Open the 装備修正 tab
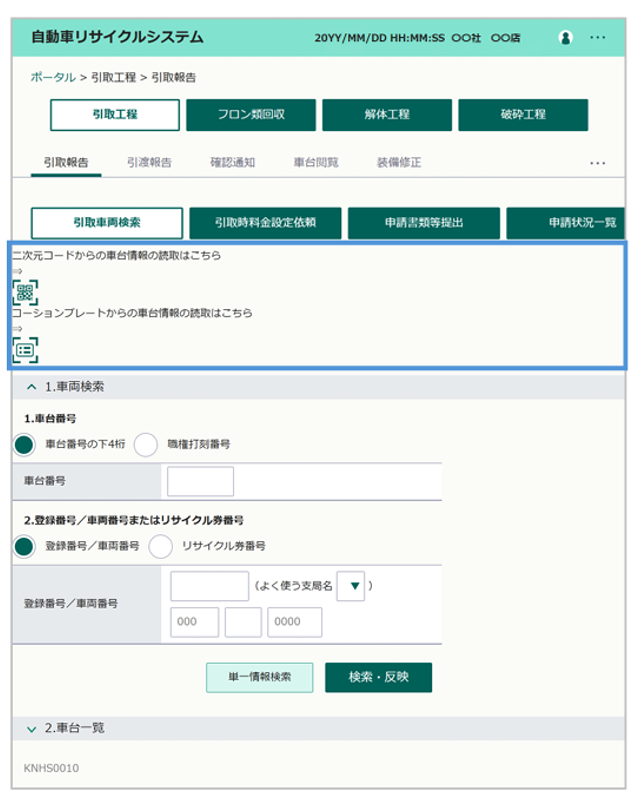The image size is (640, 798). coord(398,162)
